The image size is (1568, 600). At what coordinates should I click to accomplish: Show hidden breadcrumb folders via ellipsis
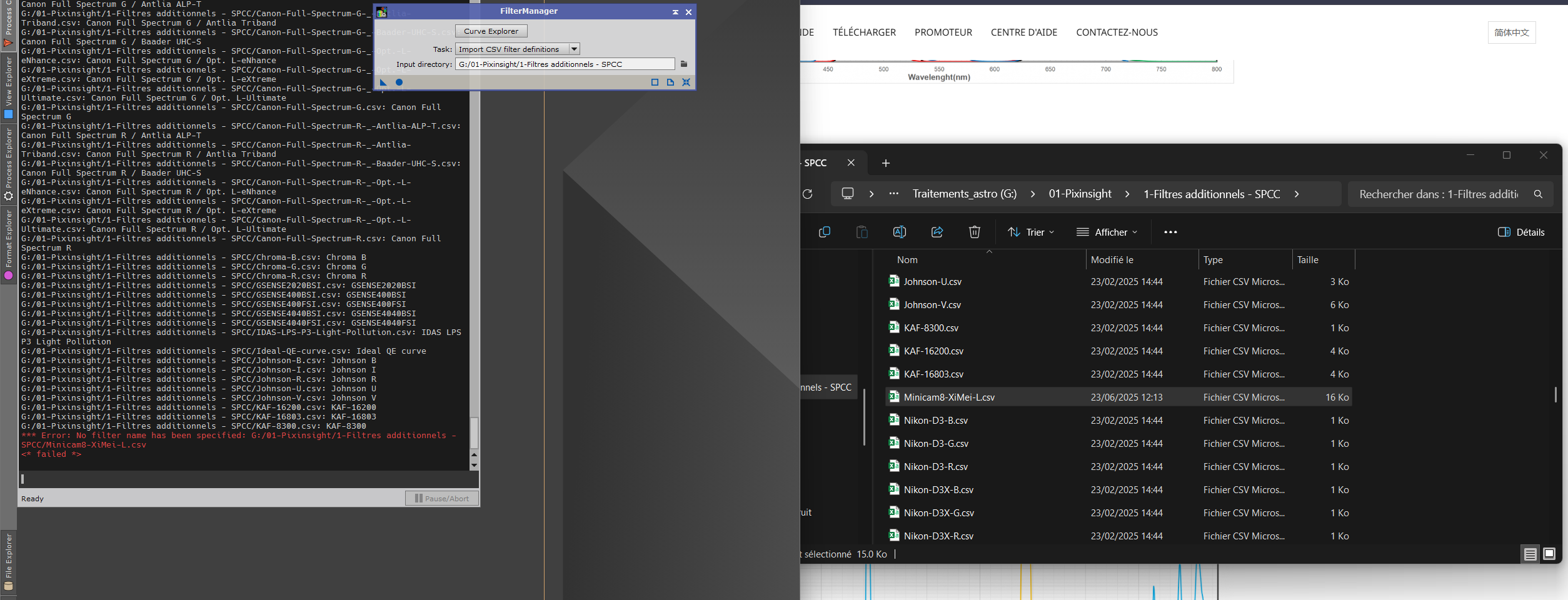894,194
